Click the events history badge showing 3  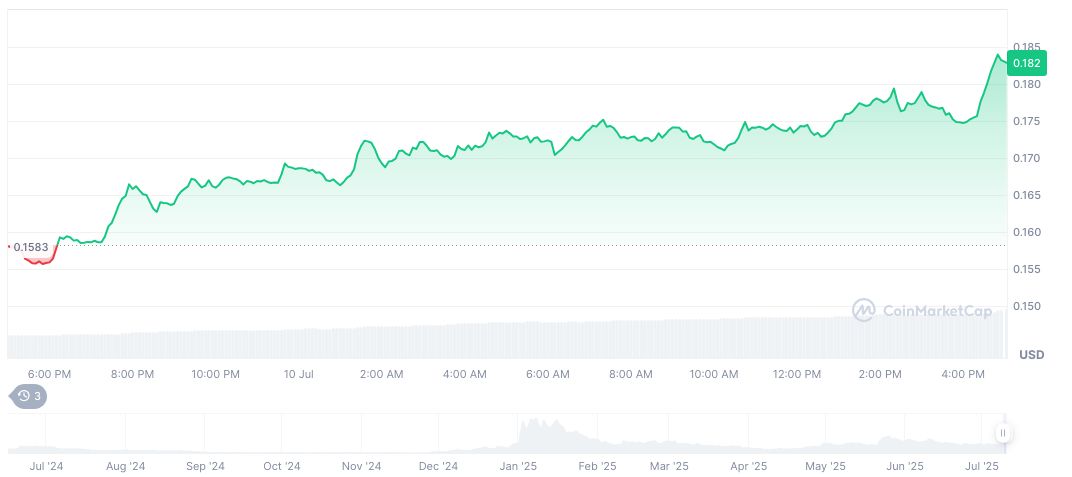pos(30,396)
